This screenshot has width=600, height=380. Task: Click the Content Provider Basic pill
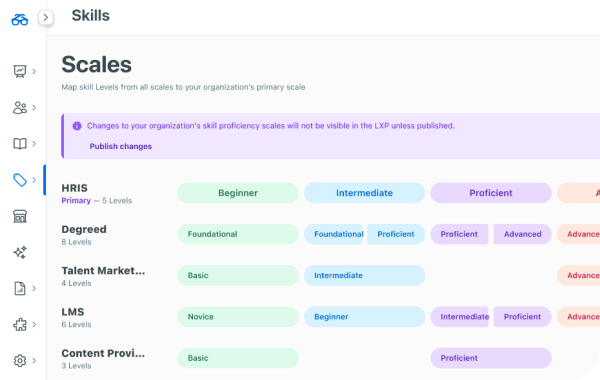pyautogui.click(x=238, y=358)
